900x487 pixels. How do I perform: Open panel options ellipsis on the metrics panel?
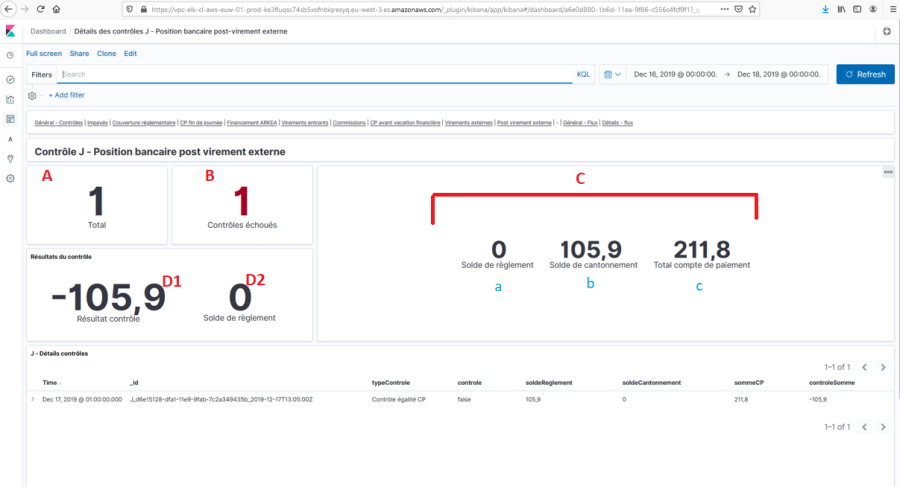[887, 172]
